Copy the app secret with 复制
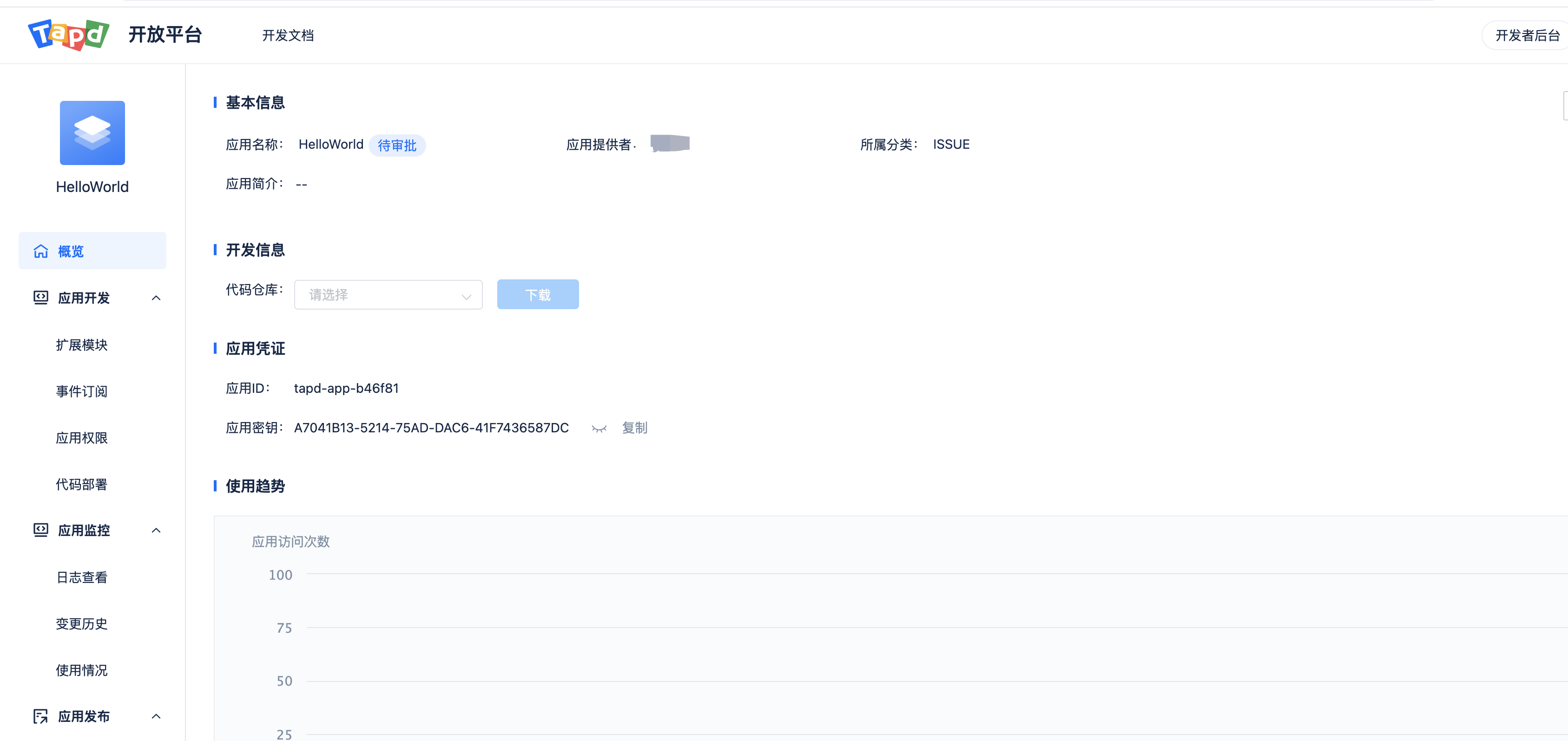This screenshot has width=1568, height=741. coord(635,428)
